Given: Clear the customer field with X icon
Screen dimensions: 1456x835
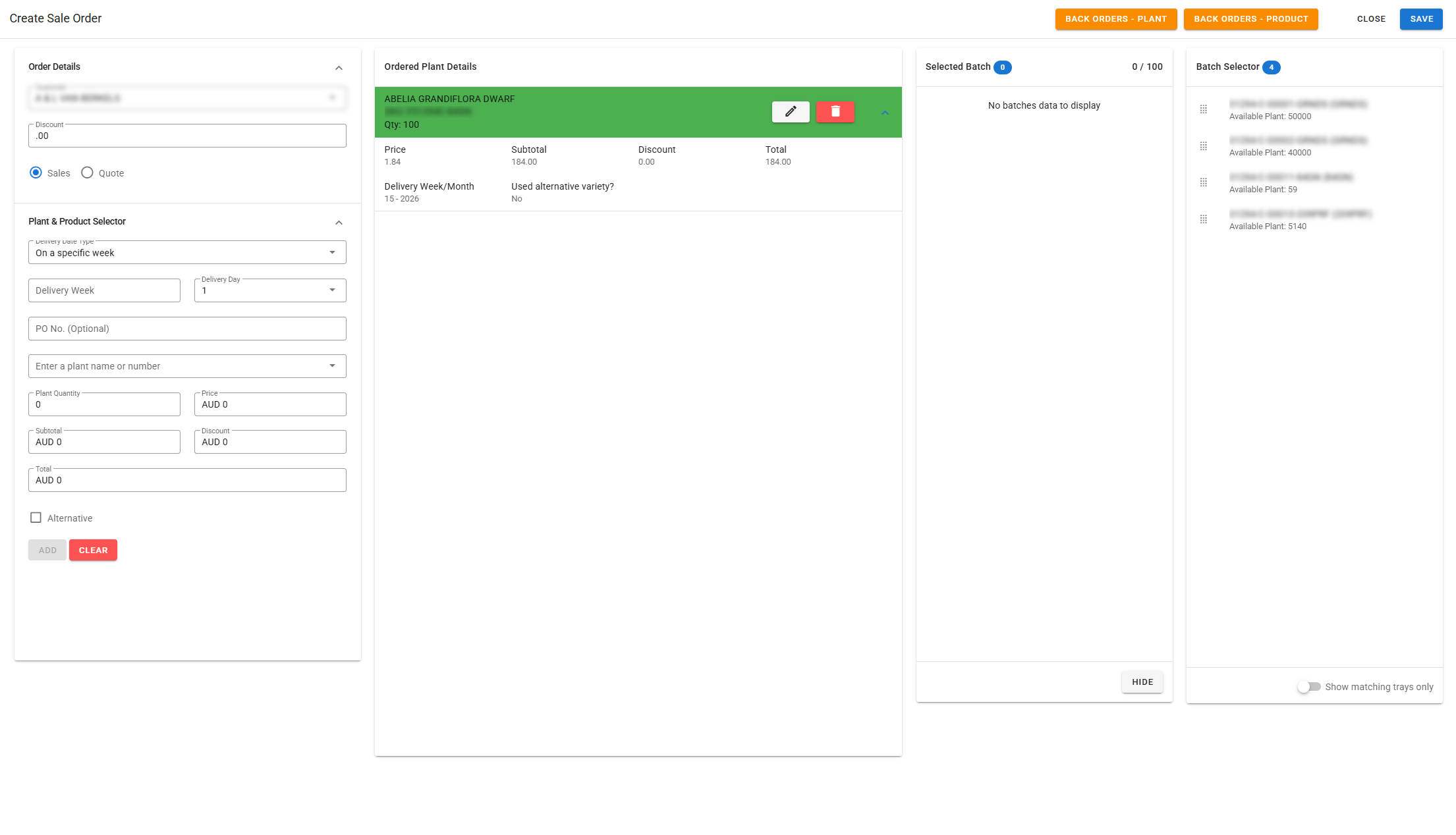Looking at the screenshot, I should (x=333, y=98).
